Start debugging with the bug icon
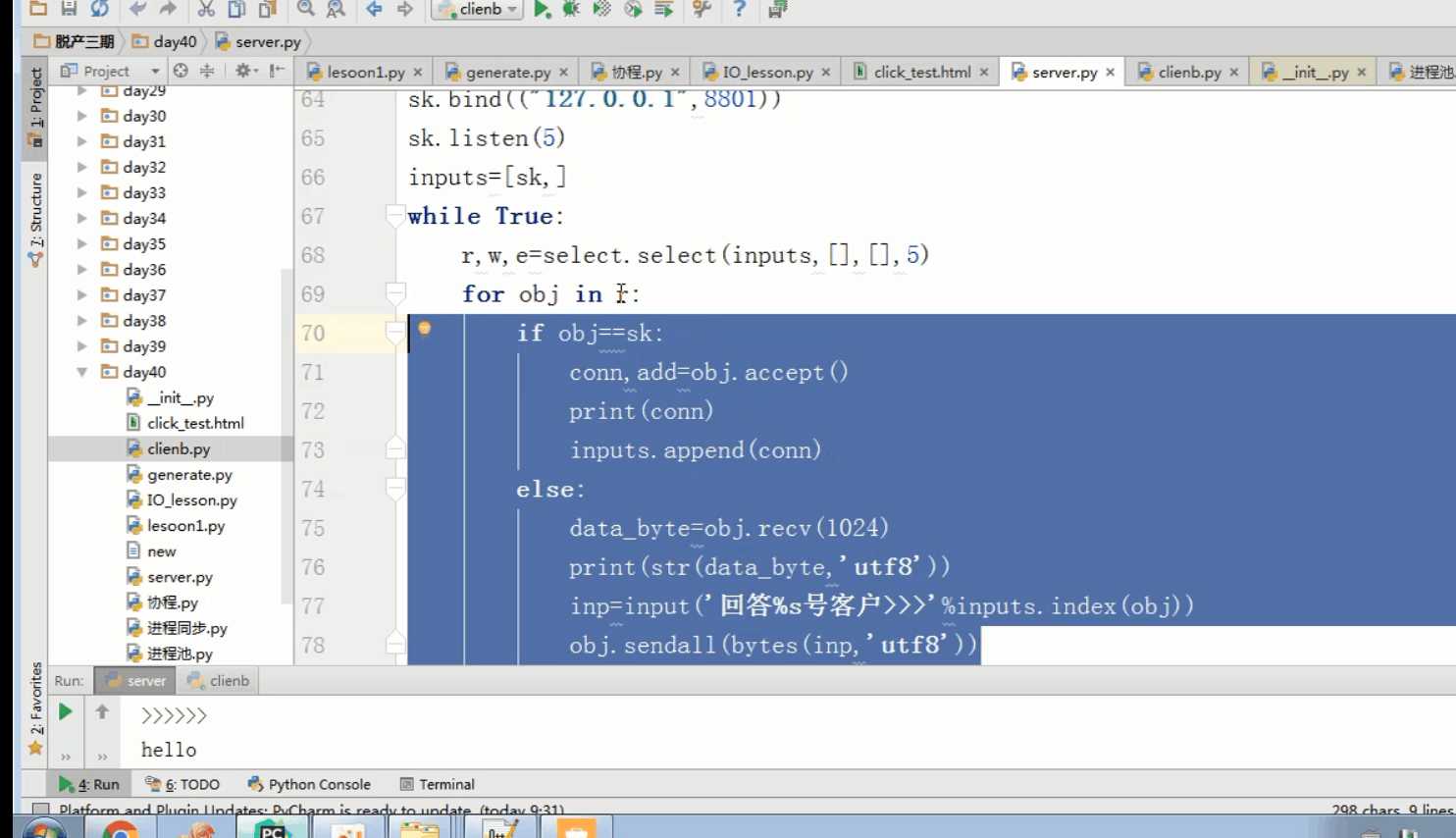Viewport: 1456px width, 838px height. [571, 9]
